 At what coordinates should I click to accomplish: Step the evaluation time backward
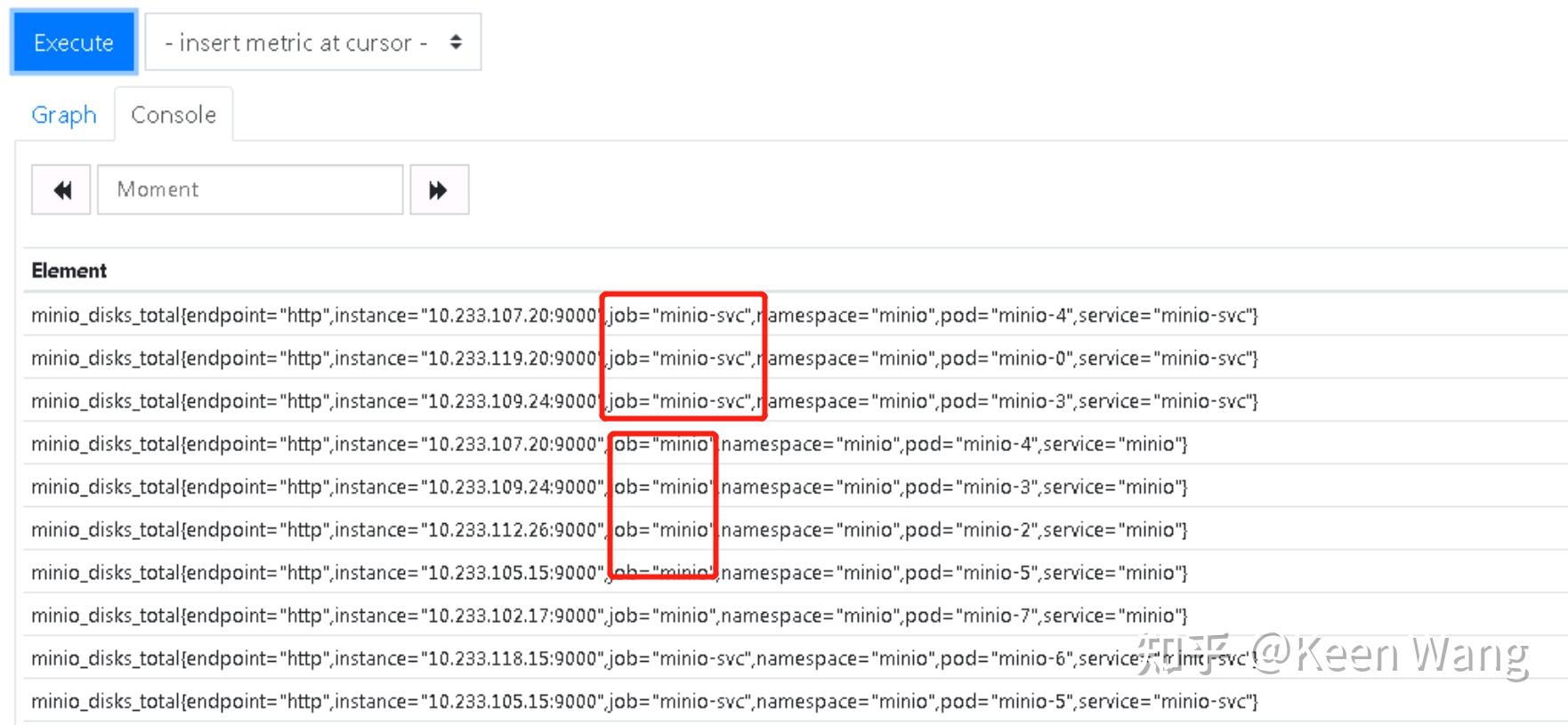(61, 189)
